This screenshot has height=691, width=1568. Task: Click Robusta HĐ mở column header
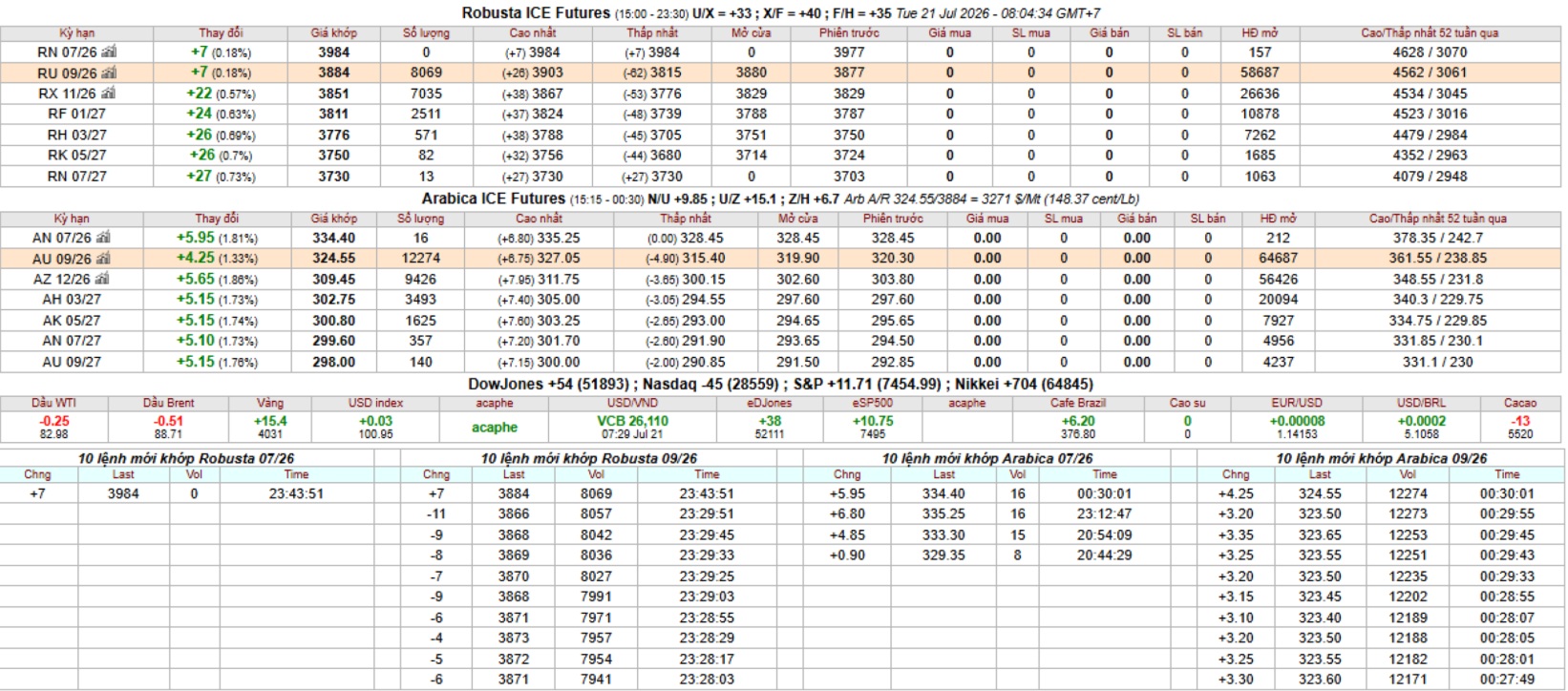(x=1261, y=32)
